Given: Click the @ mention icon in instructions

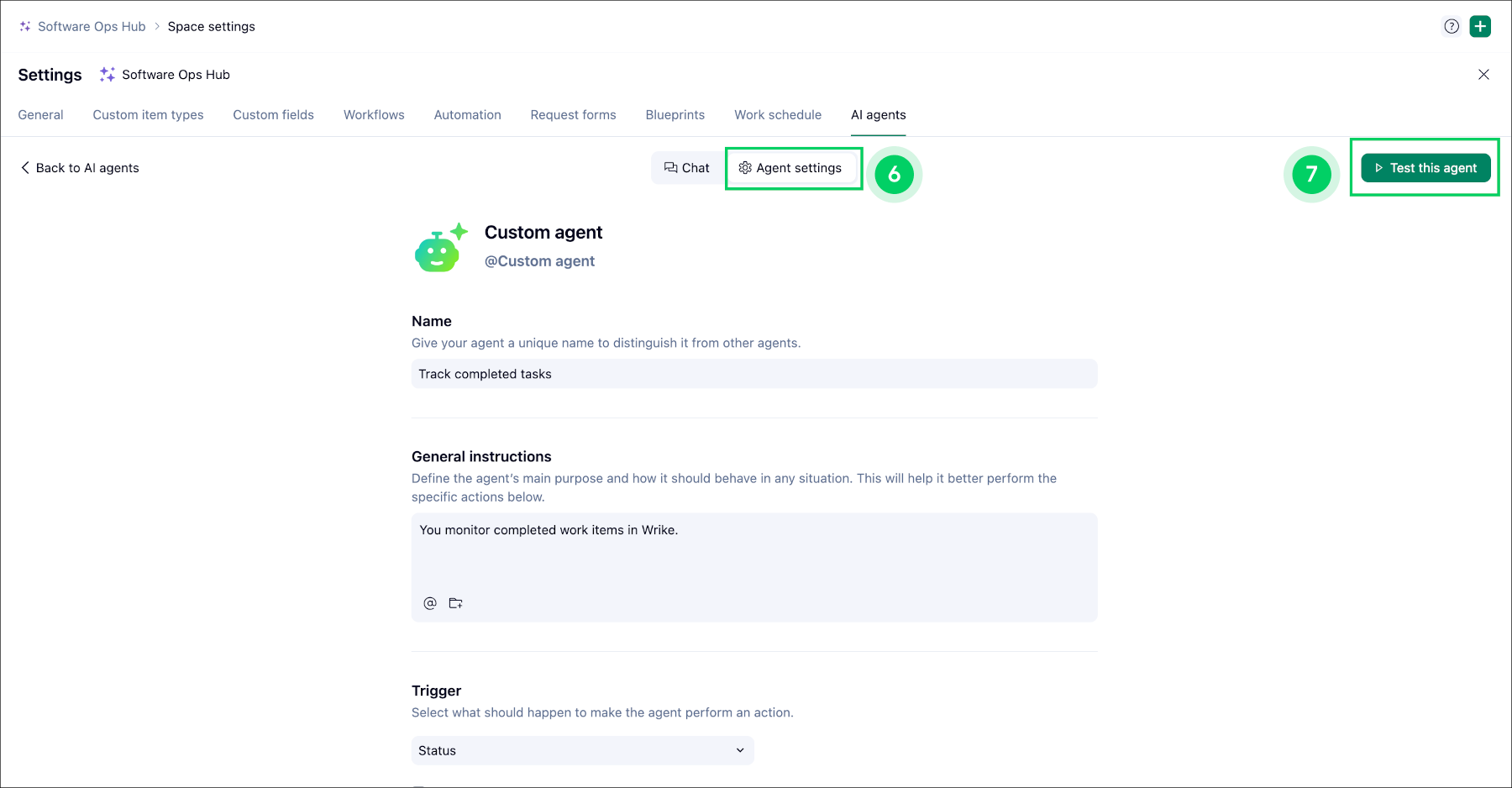Looking at the screenshot, I should click(x=430, y=603).
